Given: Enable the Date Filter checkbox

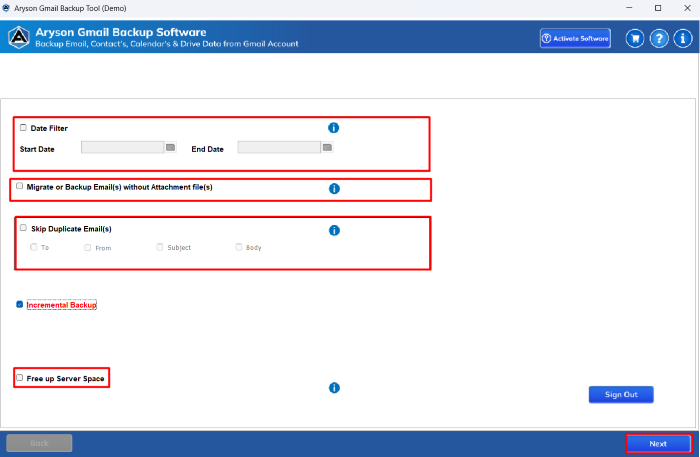Looking at the screenshot, I should [x=23, y=128].
